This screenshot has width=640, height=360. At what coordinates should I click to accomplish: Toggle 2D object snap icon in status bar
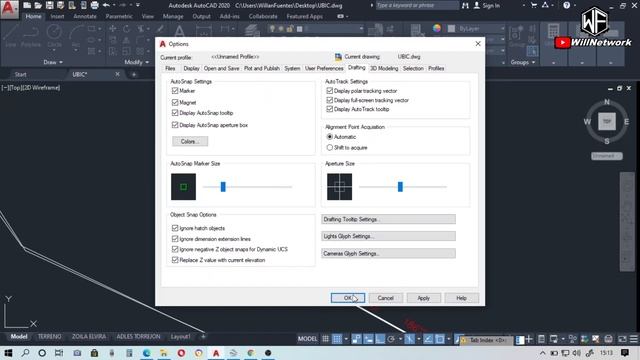[440, 339]
